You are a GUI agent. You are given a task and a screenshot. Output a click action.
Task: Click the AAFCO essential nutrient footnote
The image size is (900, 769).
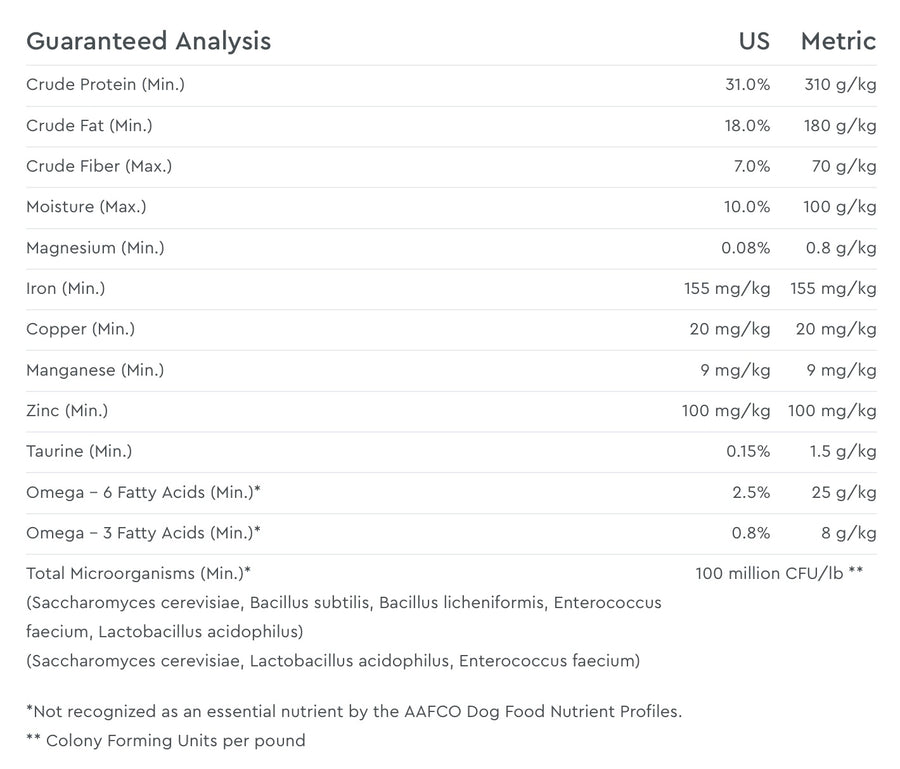pyautogui.click(x=354, y=712)
